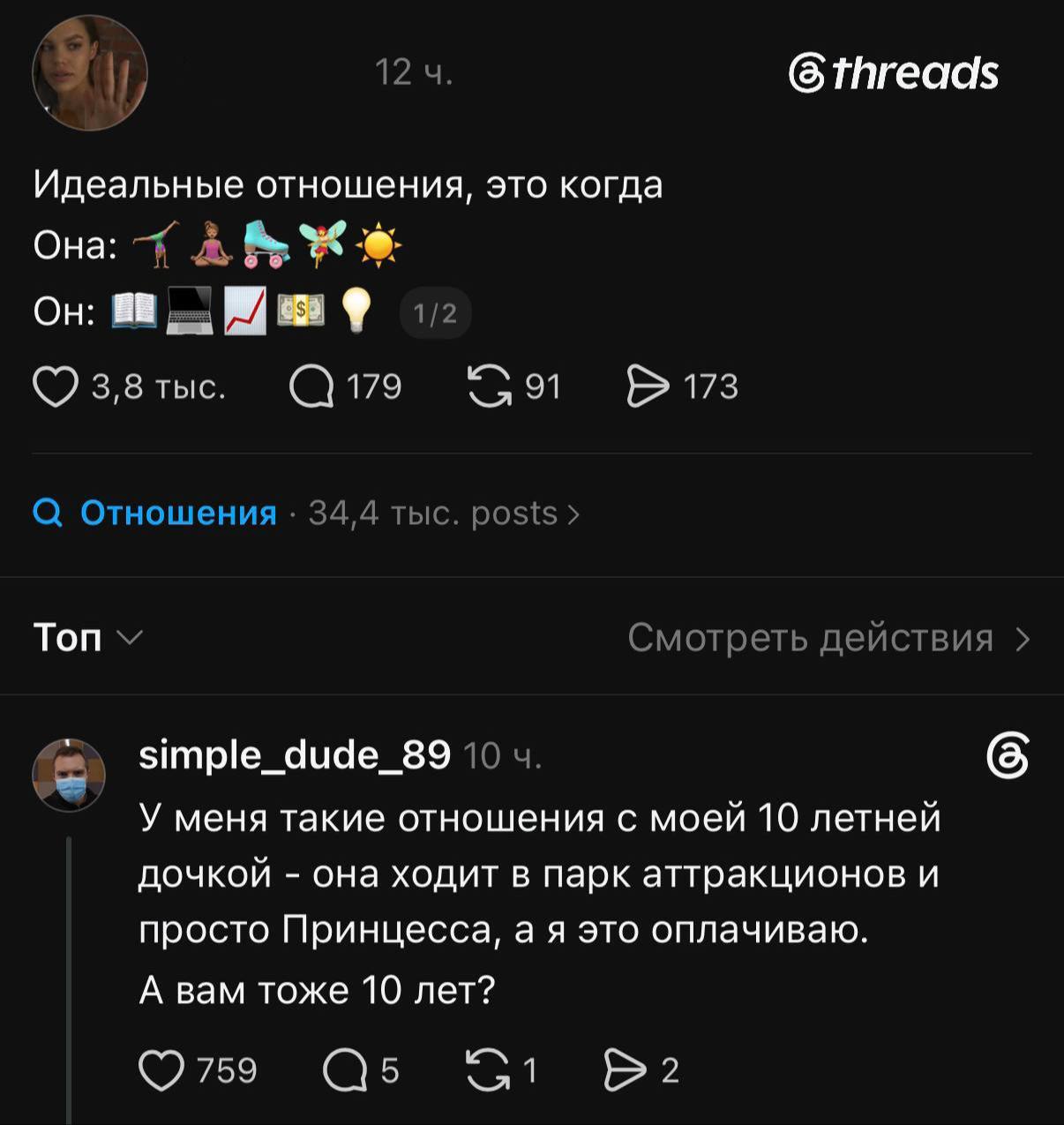
Task: Share the simple_dude_89 comment
Action: (x=624, y=1070)
